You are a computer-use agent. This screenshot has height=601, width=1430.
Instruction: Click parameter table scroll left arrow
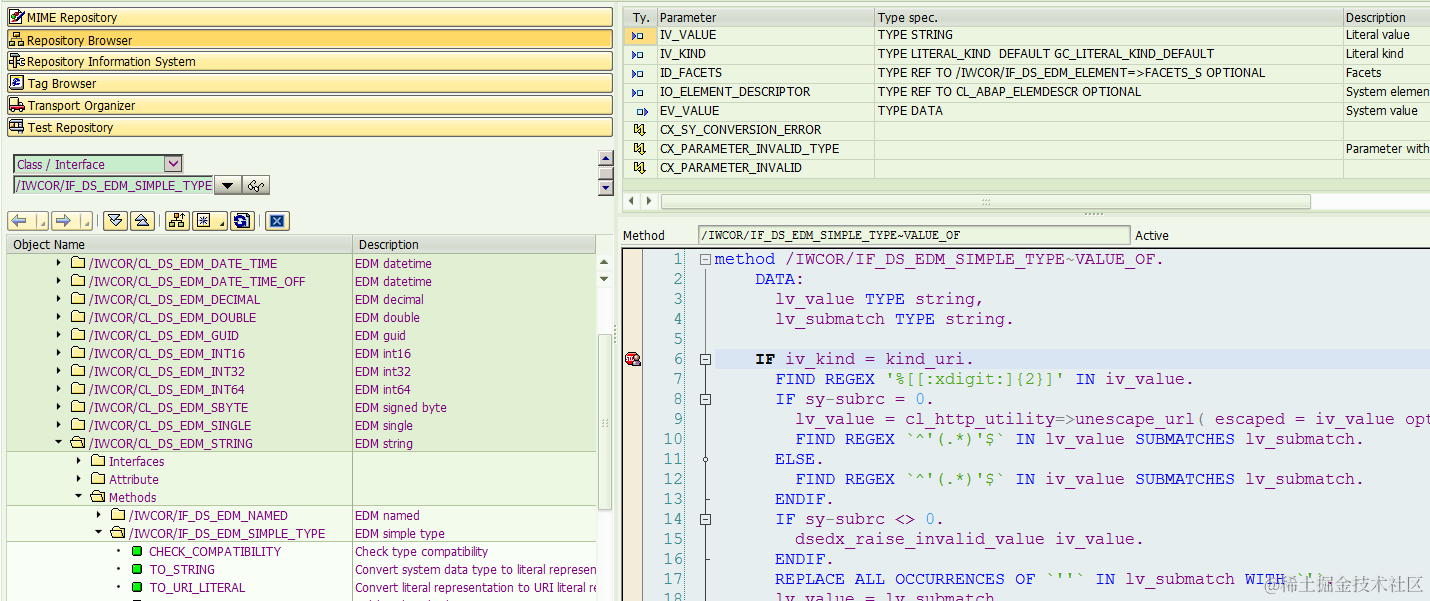point(632,201)
